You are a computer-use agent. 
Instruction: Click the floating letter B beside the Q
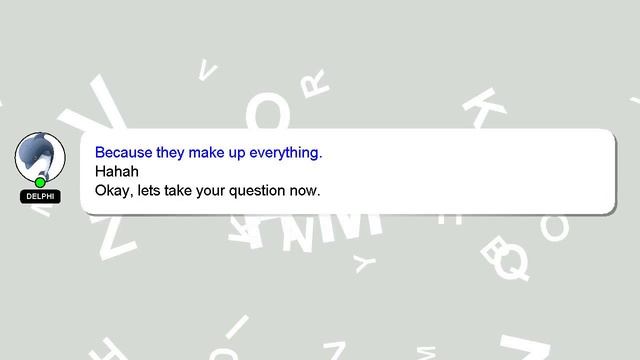tap(495, 248)
